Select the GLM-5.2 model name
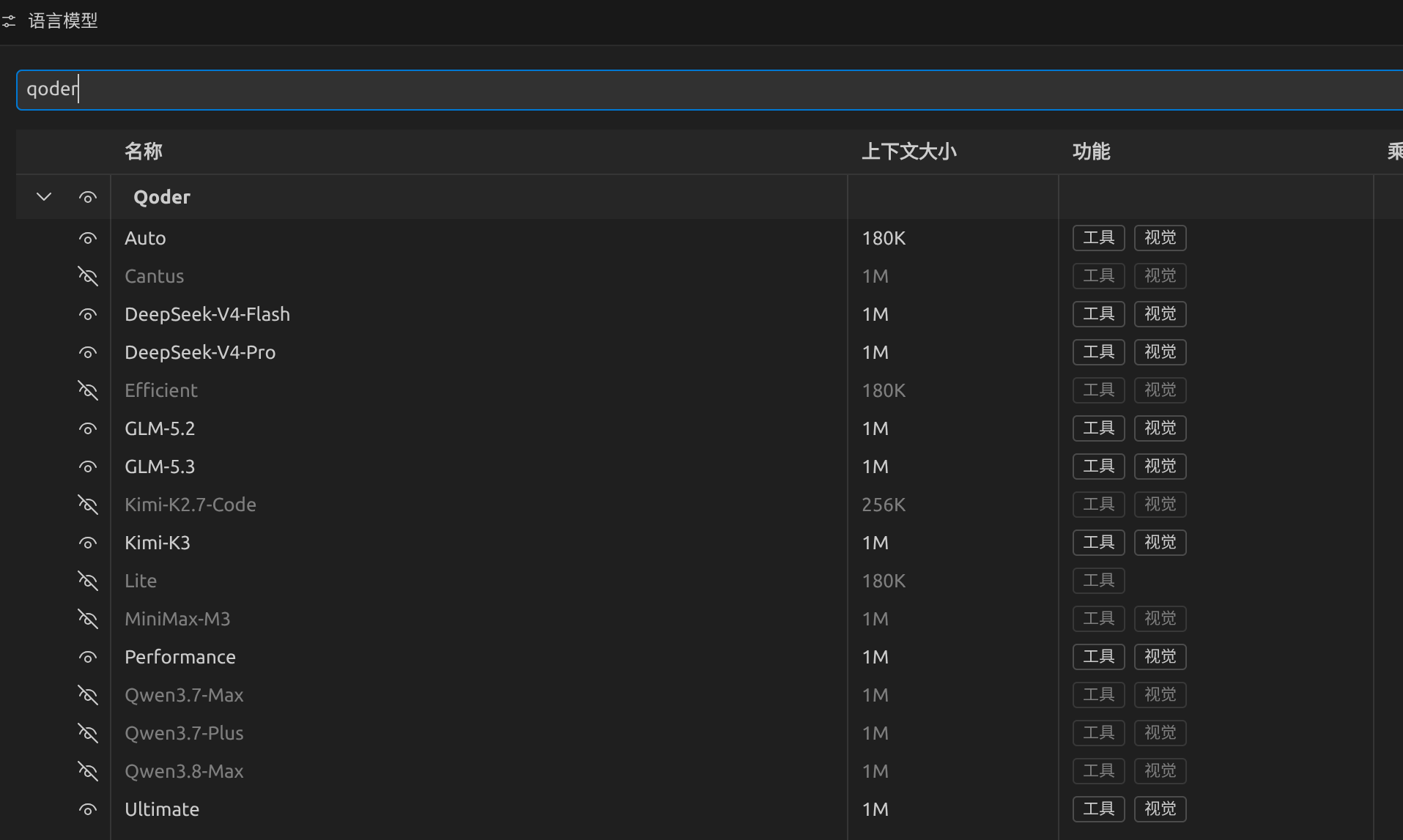 (160, 428)
